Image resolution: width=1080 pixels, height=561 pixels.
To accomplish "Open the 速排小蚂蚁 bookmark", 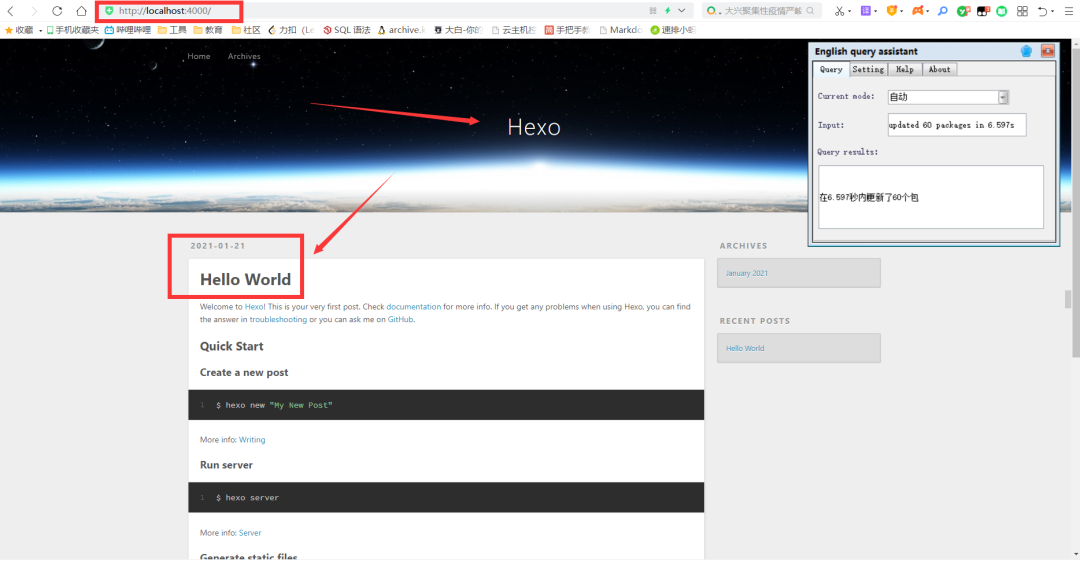I will [x=673, y=30].
